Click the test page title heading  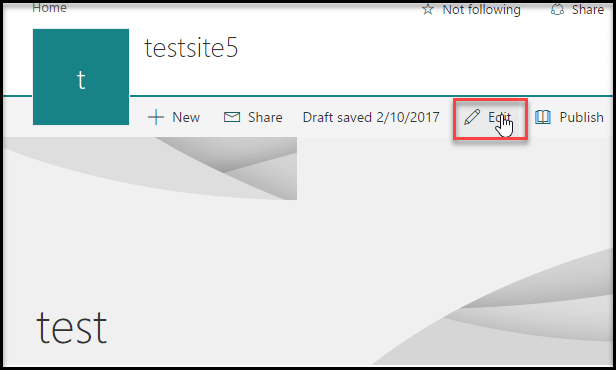point(72,328)
